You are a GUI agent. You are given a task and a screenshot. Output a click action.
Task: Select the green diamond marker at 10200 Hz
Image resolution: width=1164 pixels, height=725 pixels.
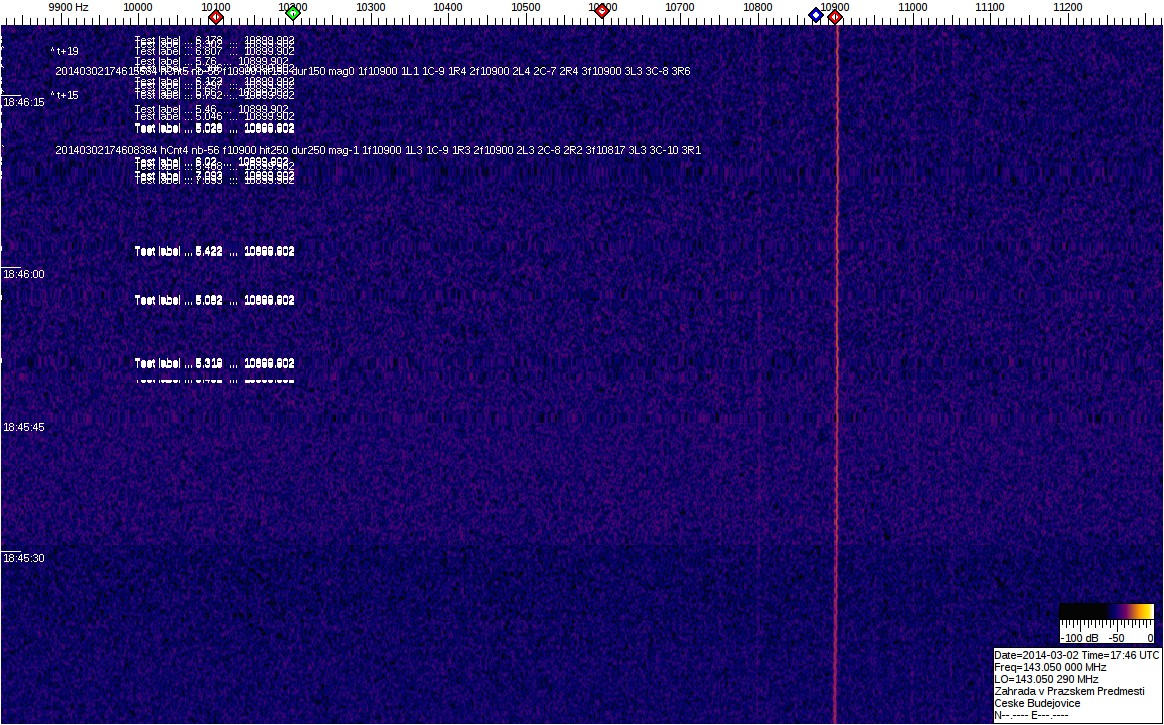click(293, 13)
